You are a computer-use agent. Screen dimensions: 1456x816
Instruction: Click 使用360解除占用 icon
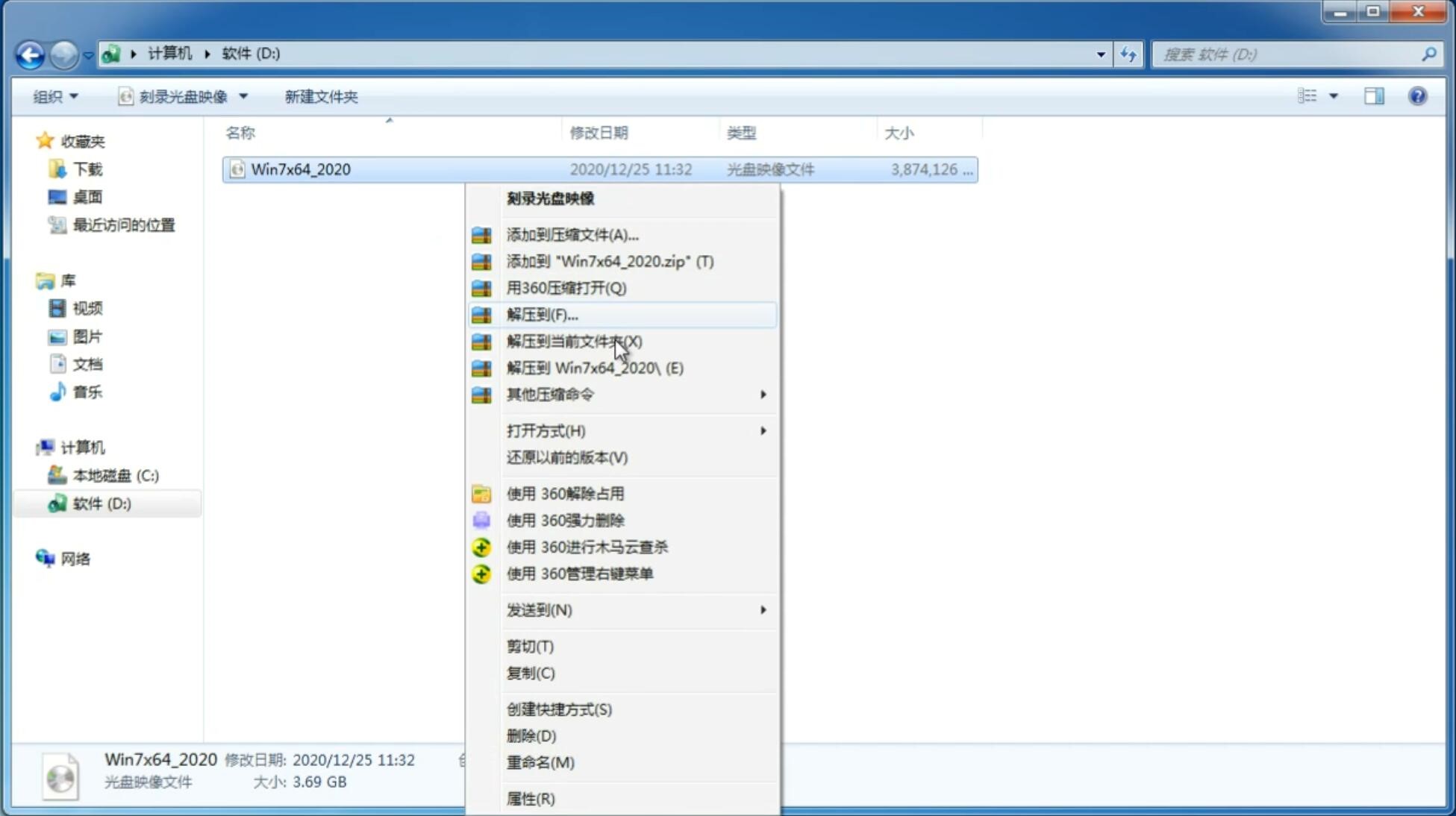coord(482,493)
